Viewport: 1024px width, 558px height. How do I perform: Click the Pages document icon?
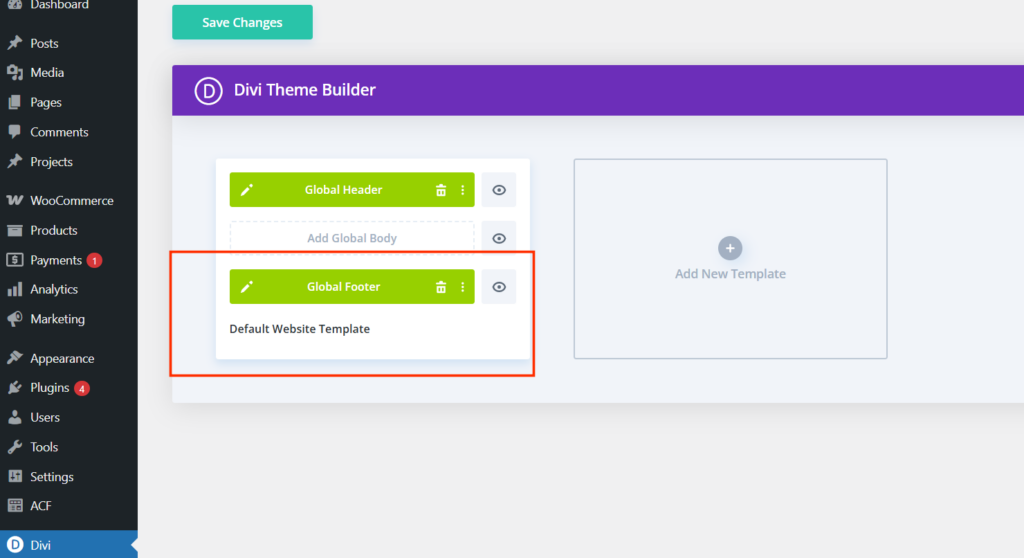pyautogui.click(x=14, y=103)
